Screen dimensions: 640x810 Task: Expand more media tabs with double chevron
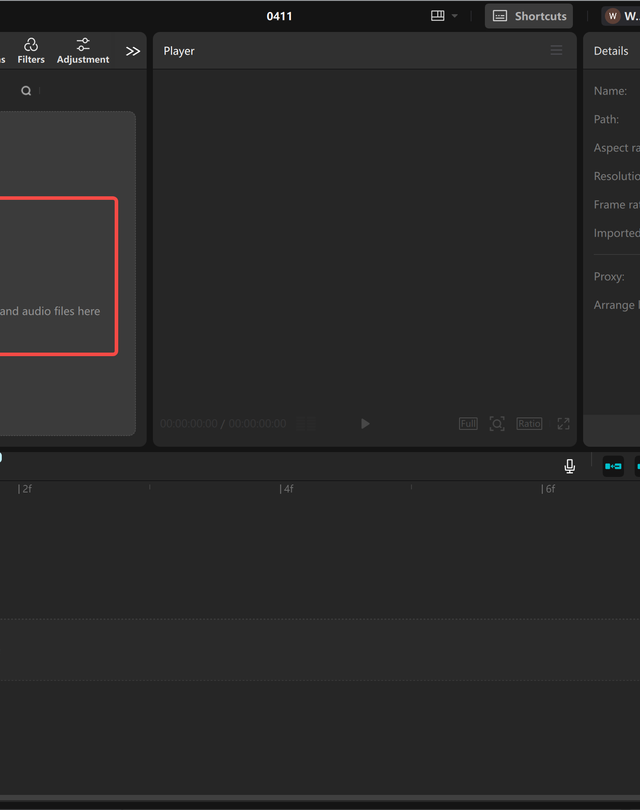click(133, 51)
